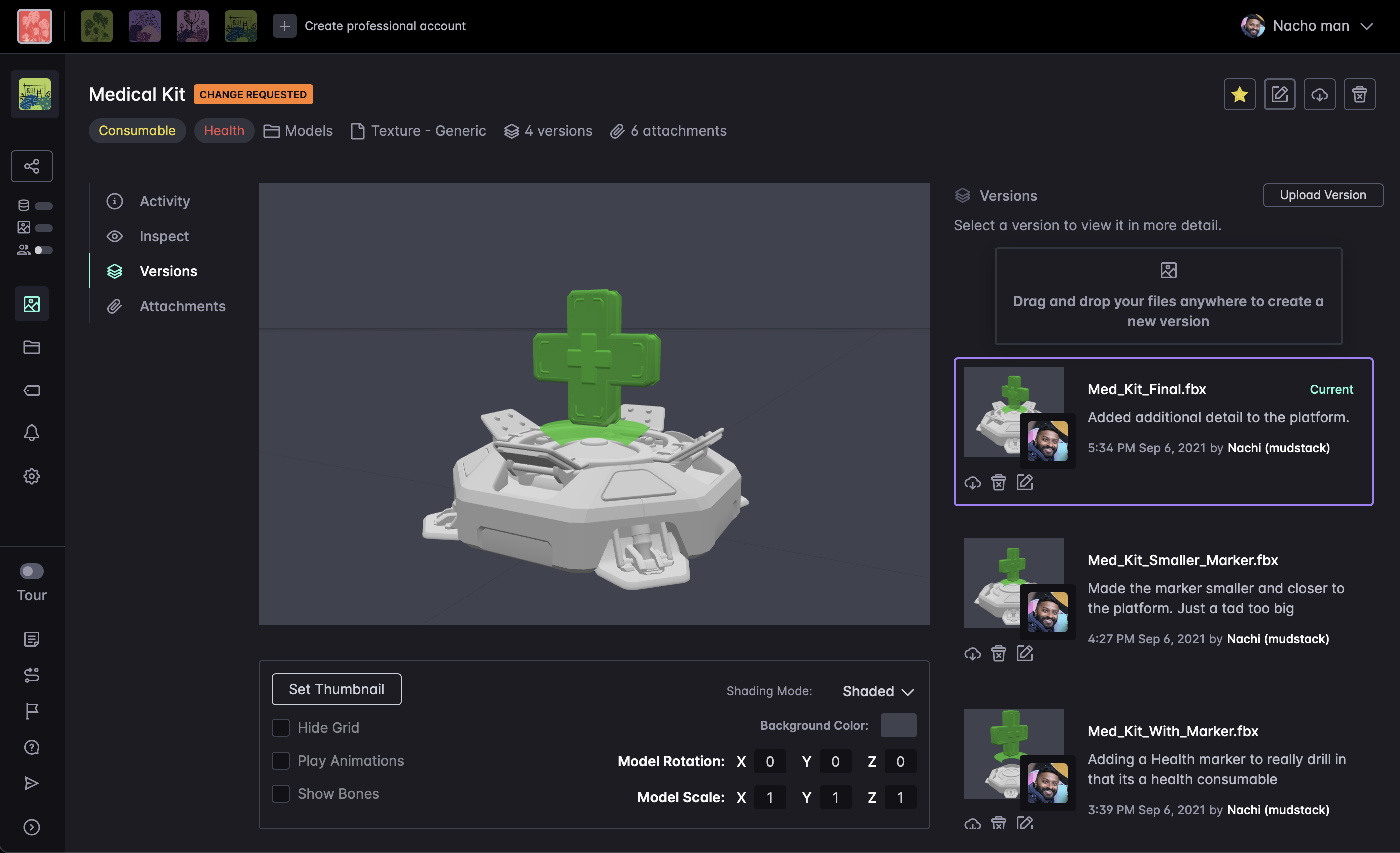Delete the Med_Kit_Smaller_Marker.fbx version
The height and width of the screenshot is (853, 1400).
(x=998, y=653)
